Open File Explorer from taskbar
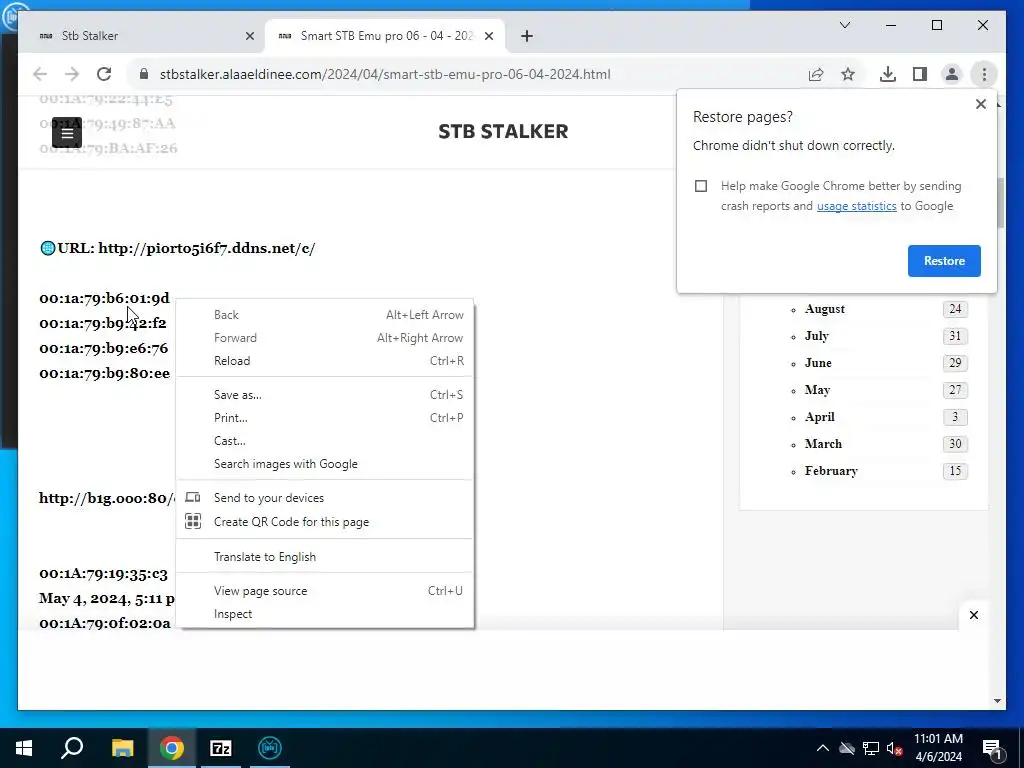The image size is (1024, 768). (122, 748)
